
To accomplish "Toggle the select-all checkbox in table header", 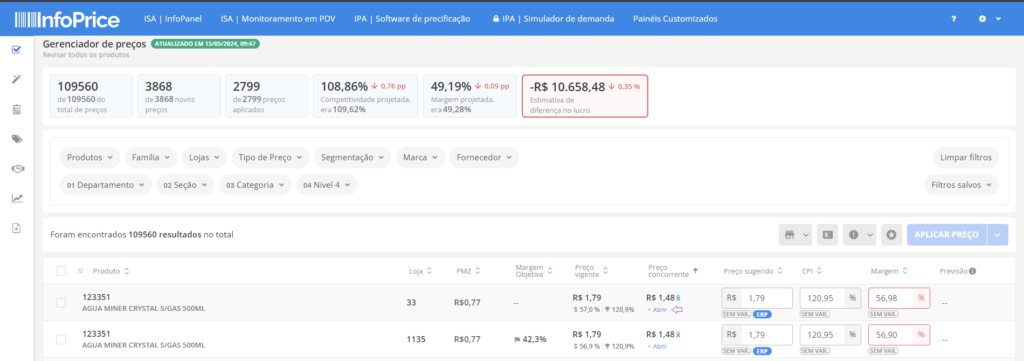I will coord(61,271).
